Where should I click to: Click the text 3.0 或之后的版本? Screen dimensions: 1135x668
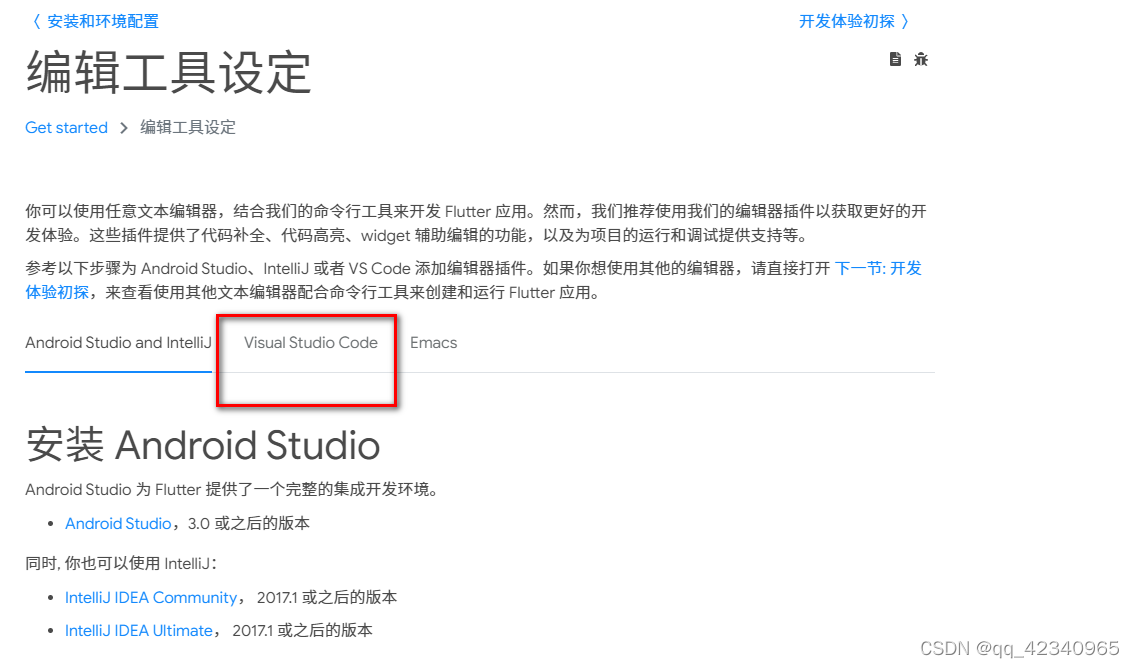click(248, 524)
